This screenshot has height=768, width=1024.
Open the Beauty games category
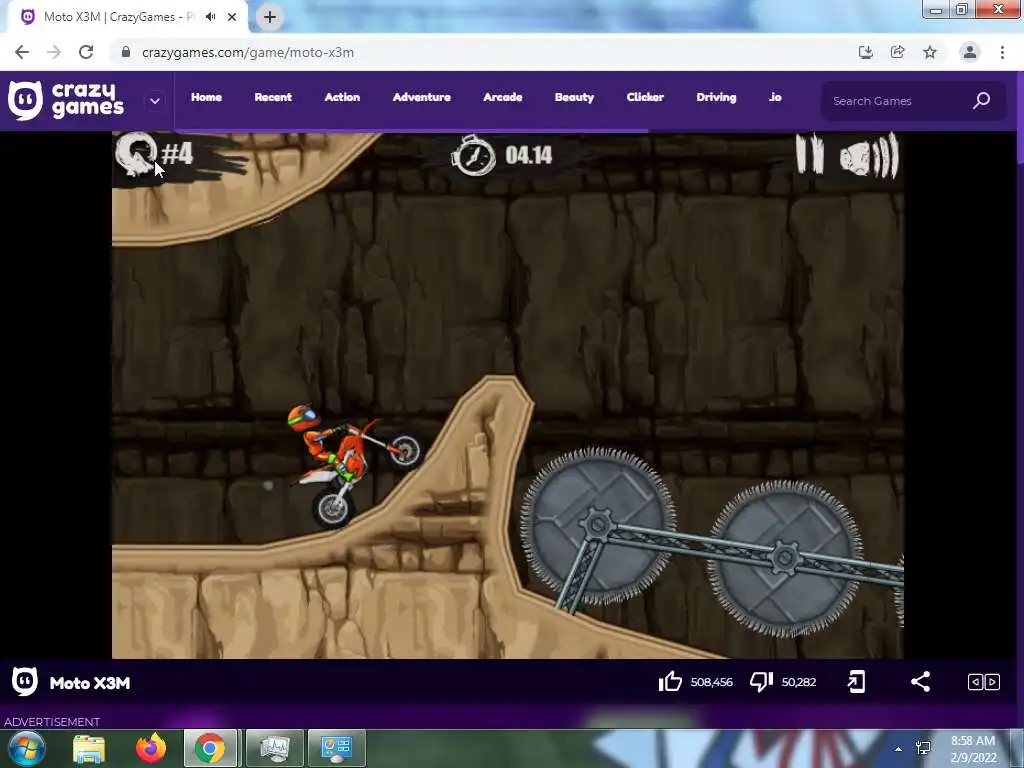[x=575, y=97]
